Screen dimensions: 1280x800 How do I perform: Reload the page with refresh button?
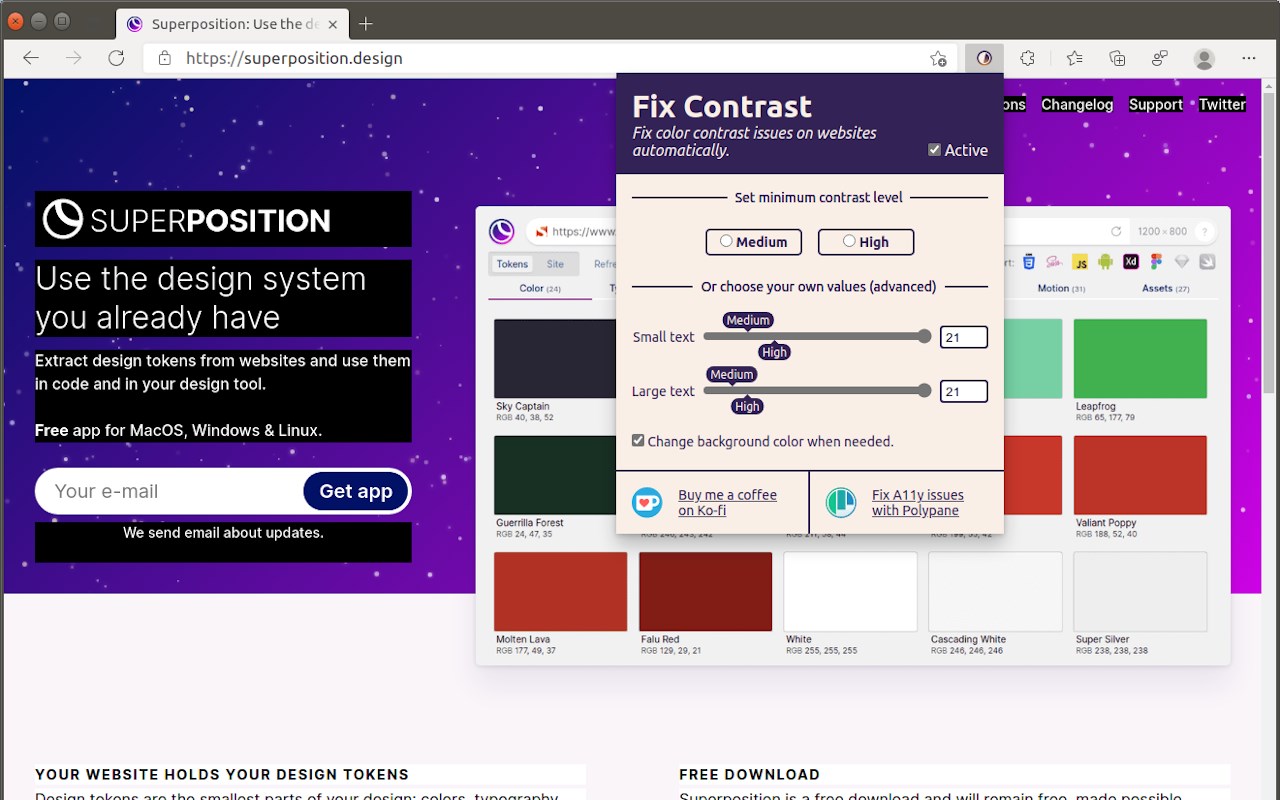pos(116,58)
